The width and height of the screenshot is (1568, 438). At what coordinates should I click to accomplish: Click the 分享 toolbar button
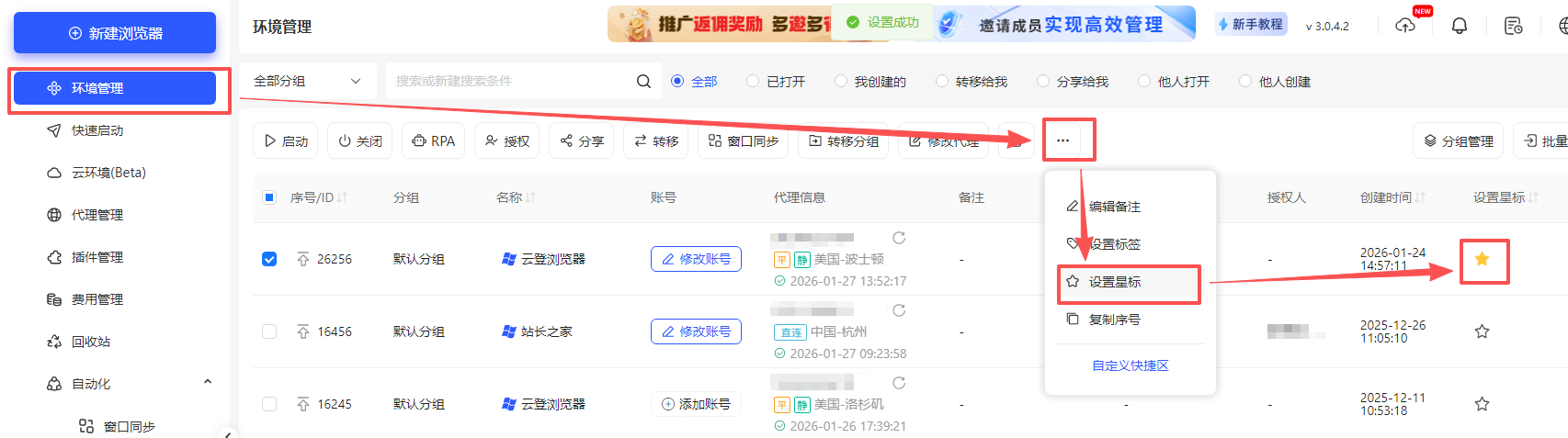pos(582,140)
